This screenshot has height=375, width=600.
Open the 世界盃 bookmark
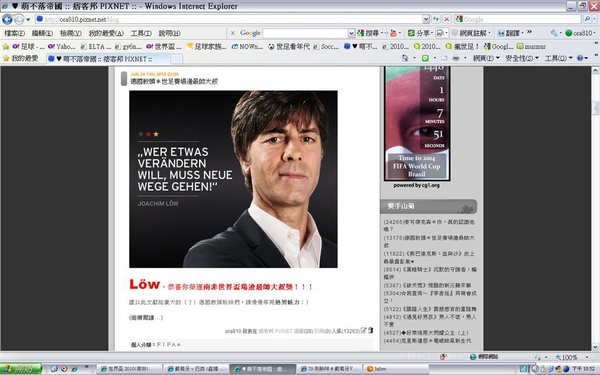[163, 46]
